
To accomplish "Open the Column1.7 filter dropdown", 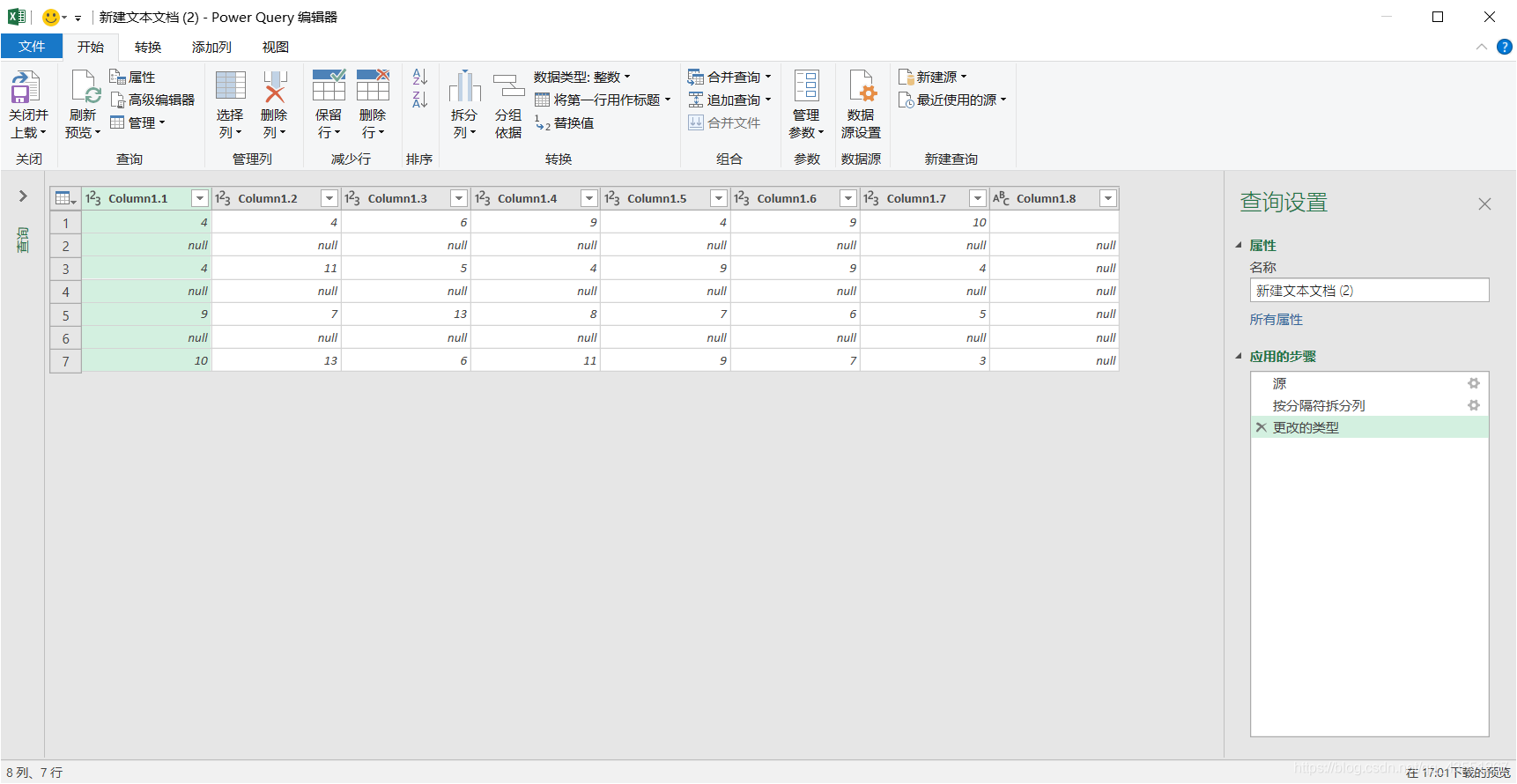I will tap(978, 198).
